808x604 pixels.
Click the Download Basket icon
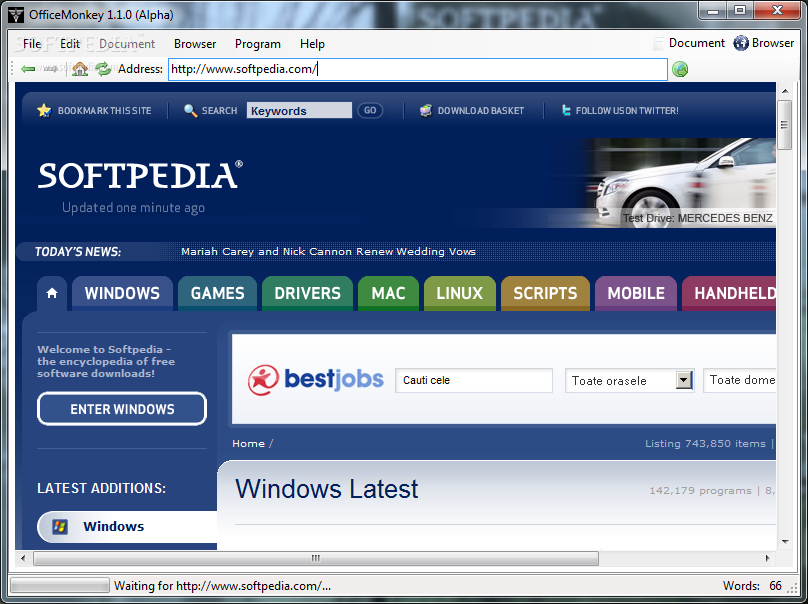[426, 110]
